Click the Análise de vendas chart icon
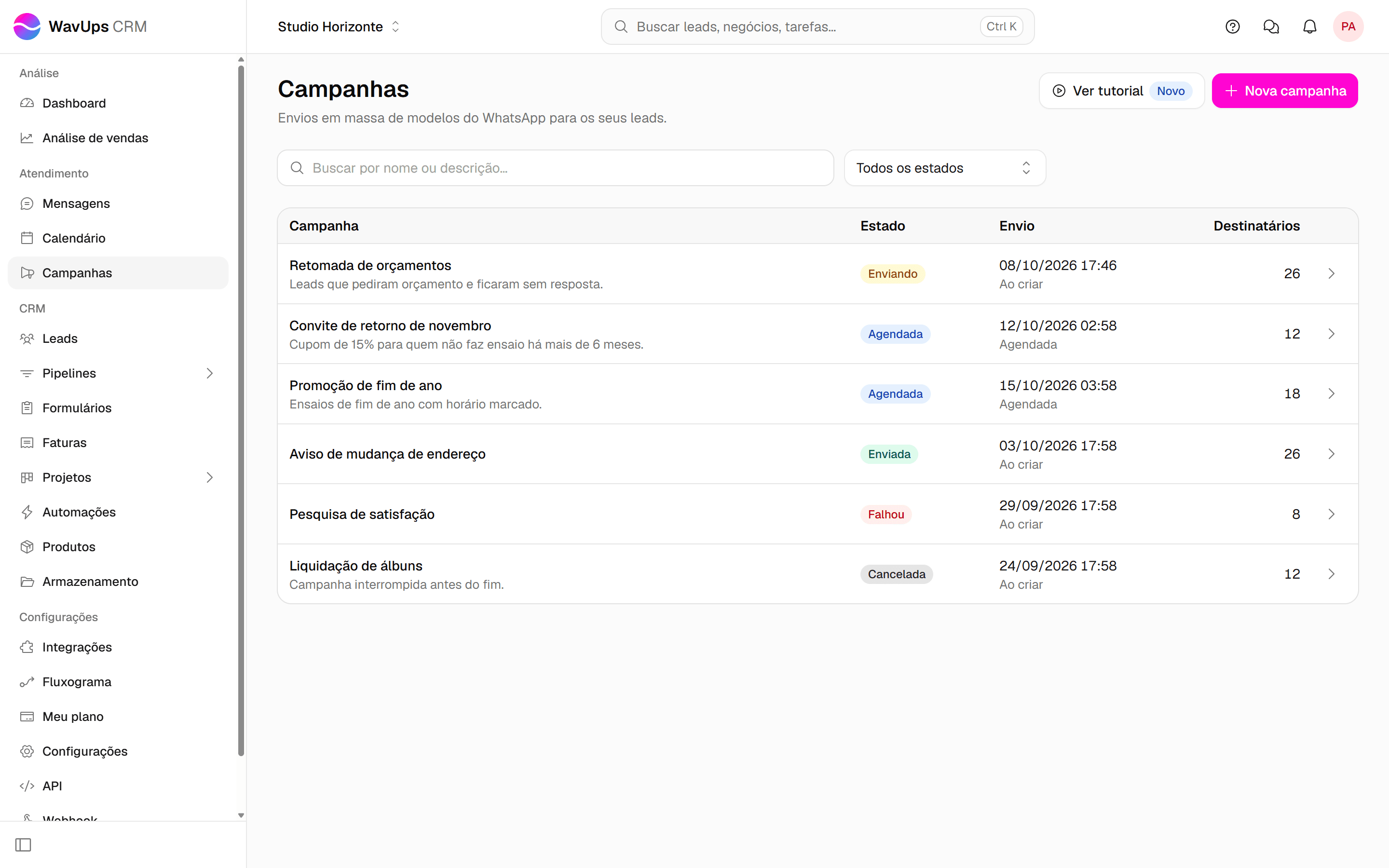 point(27,138)
